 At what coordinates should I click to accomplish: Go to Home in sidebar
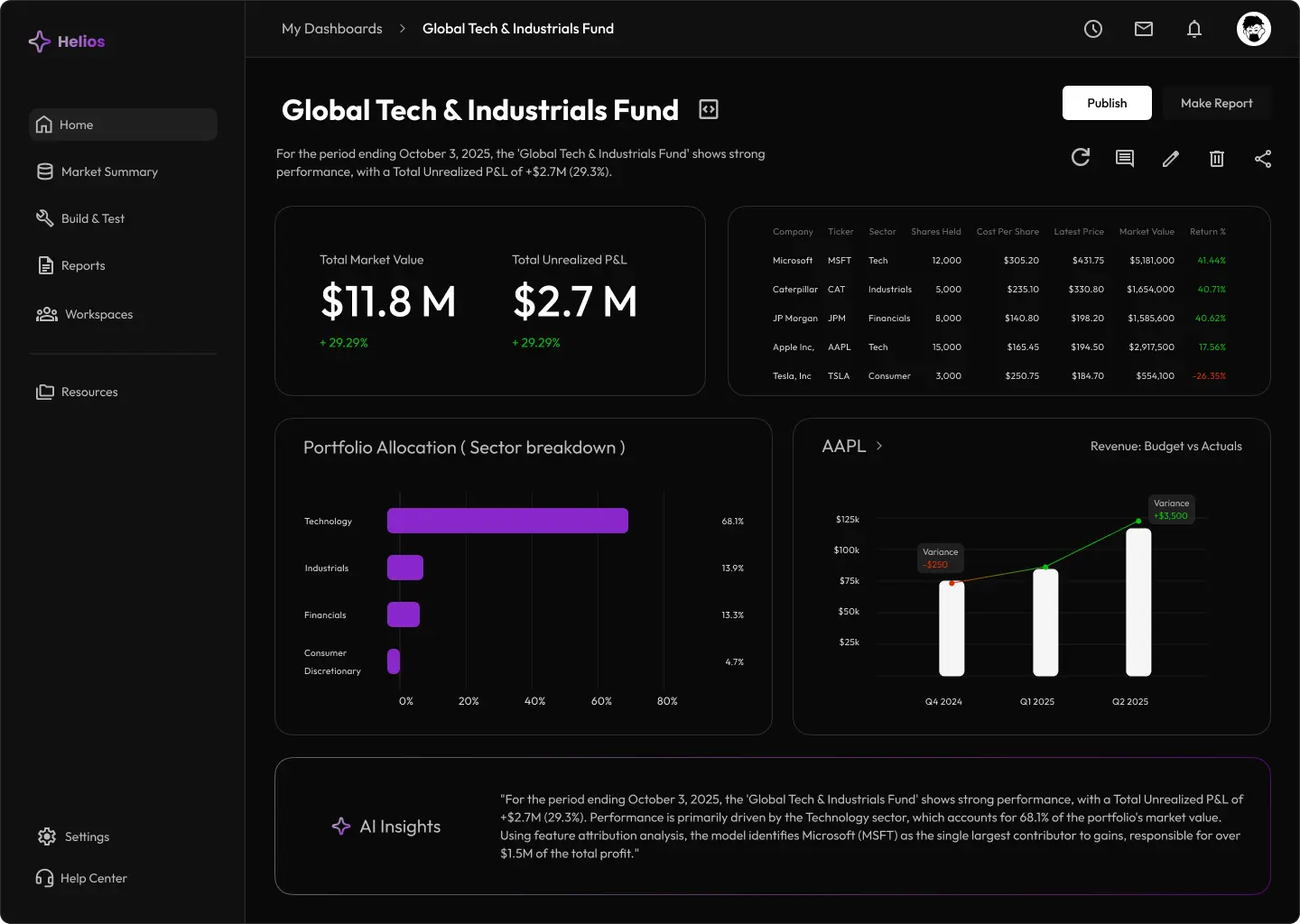click(x=124, y=125)
